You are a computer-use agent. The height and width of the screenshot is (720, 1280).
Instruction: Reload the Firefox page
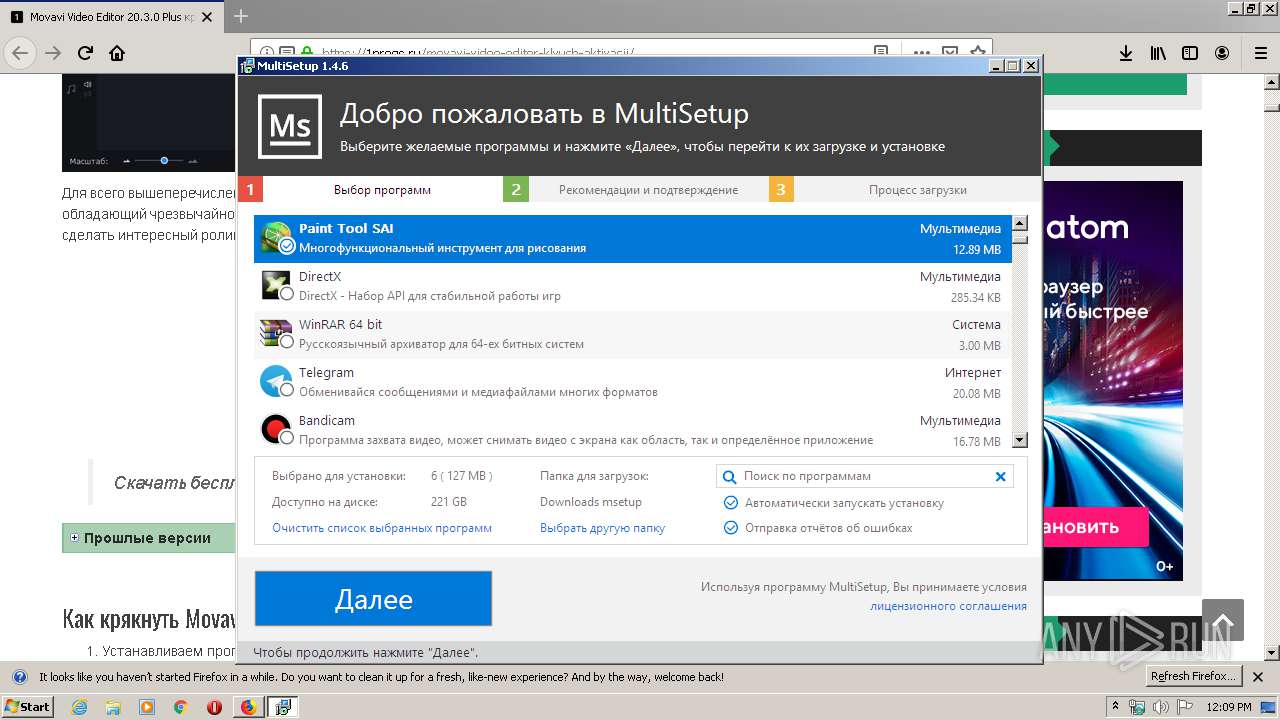pyautogui.click(x=85, y=53)
